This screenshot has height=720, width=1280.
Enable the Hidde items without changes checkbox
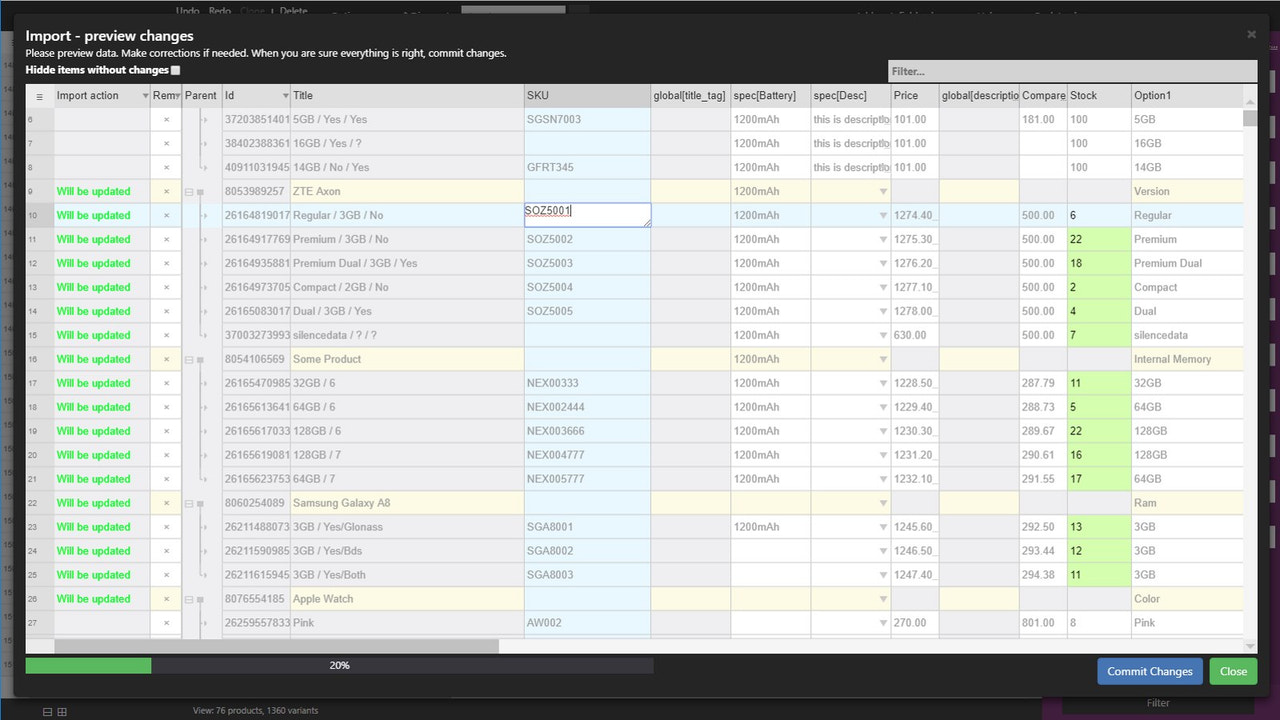tap(172, 70)
